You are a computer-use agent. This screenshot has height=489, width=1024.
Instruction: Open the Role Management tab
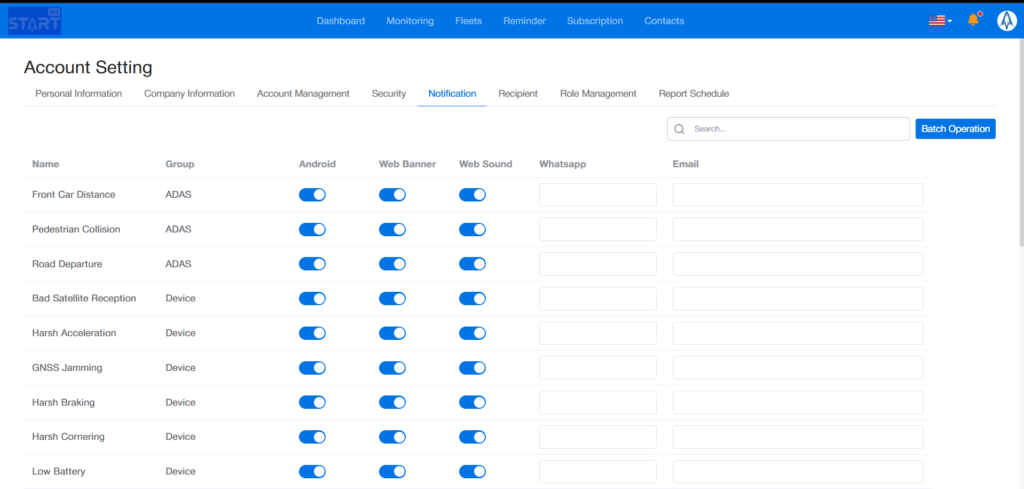(598, 94)
